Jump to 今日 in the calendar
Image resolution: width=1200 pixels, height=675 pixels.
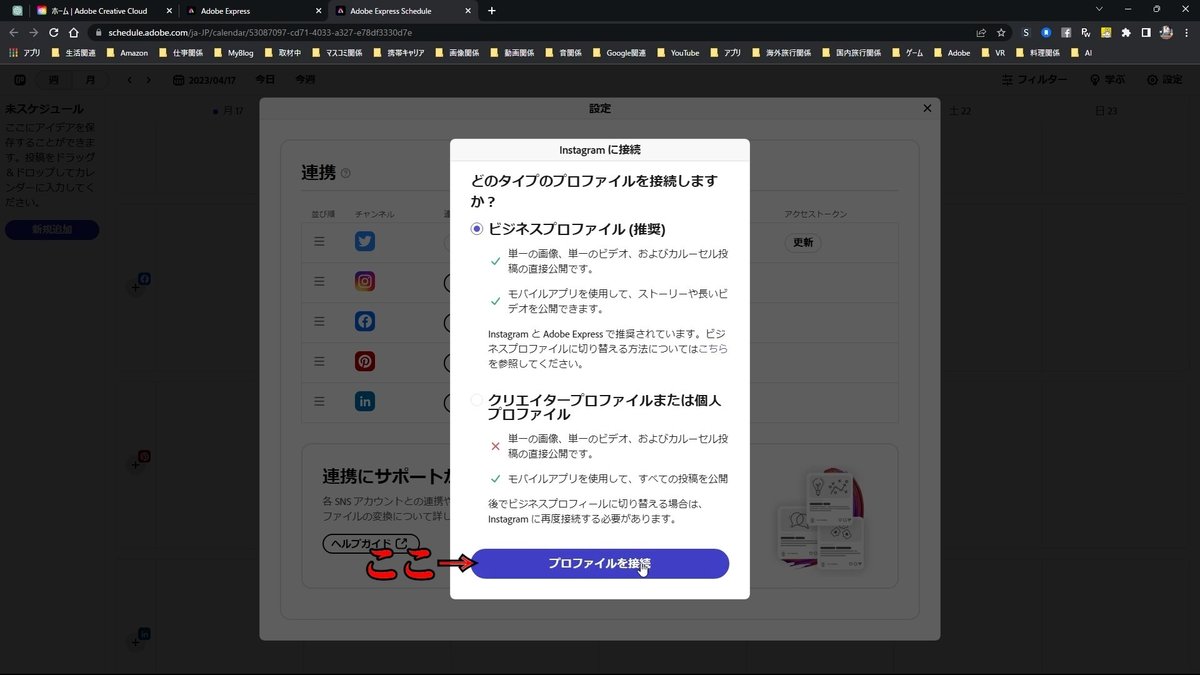(x=265, y=80)
